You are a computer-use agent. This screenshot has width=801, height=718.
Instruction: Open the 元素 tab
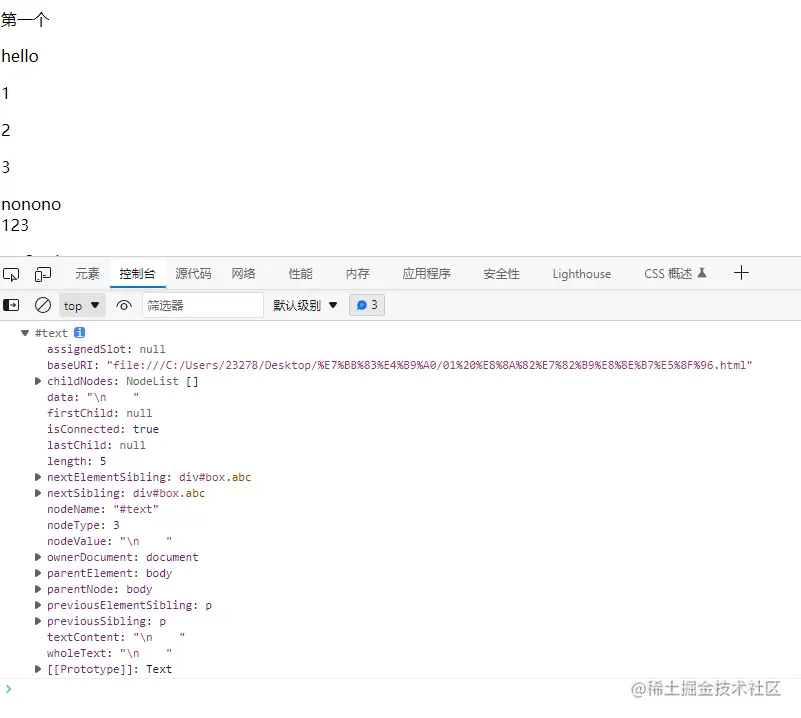[87, 274]
